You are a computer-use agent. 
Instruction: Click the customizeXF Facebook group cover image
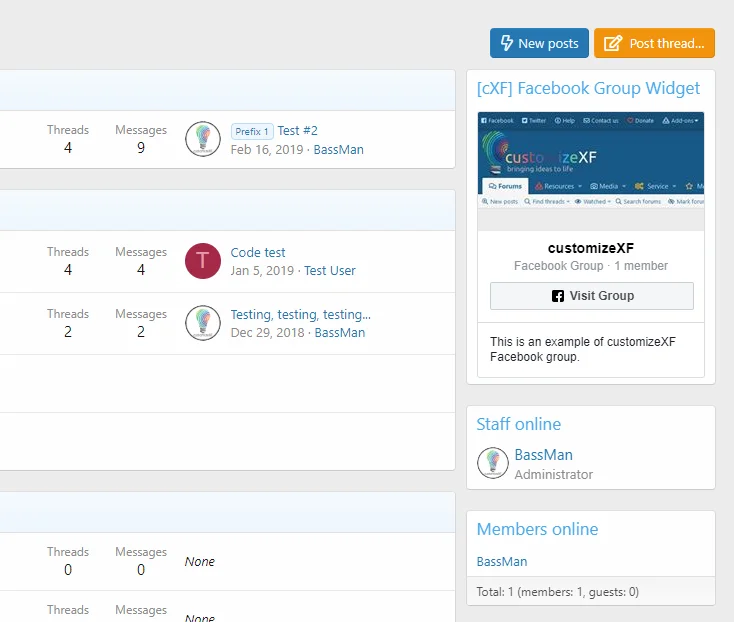590,160
